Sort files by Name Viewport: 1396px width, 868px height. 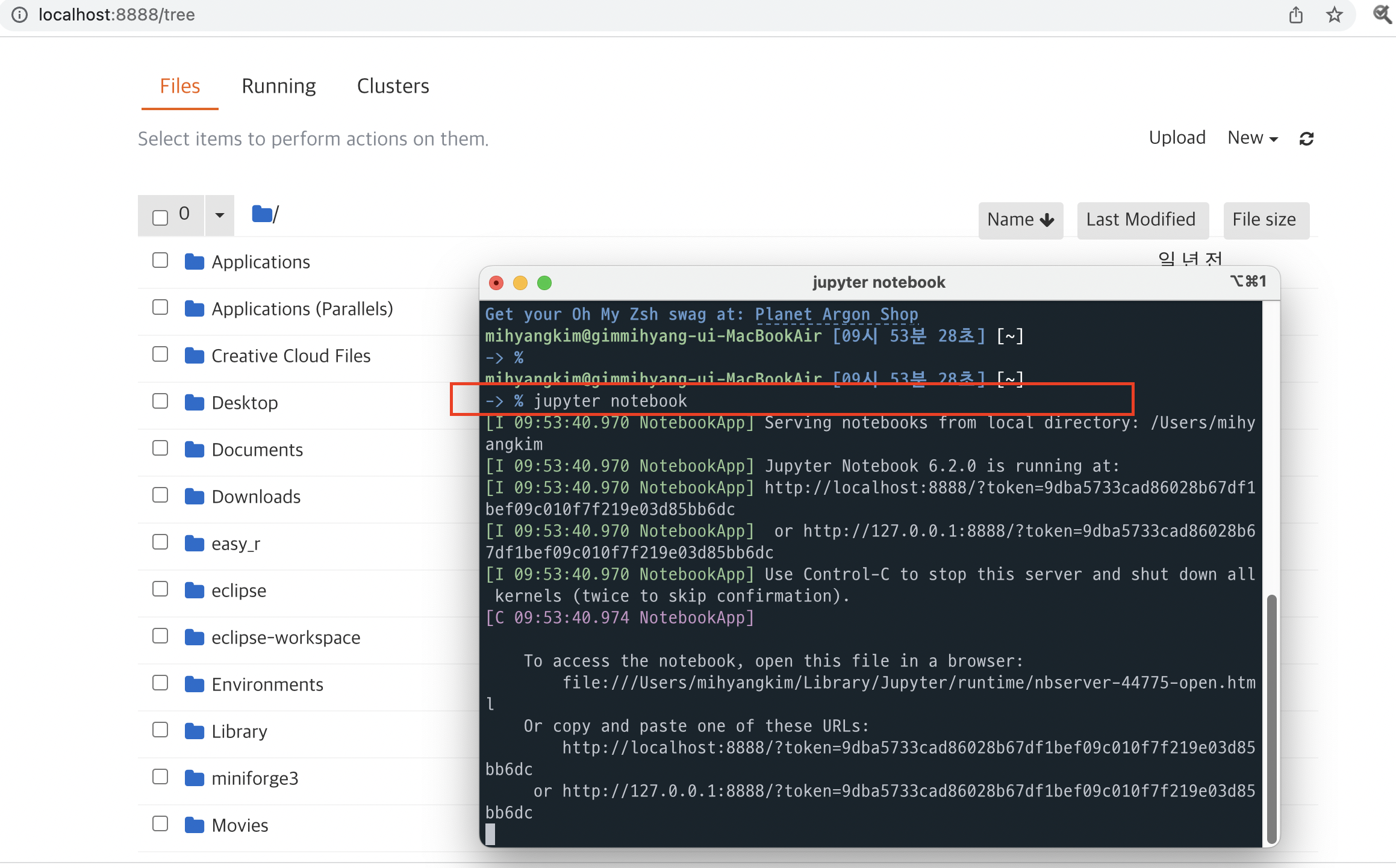tap(1020, 220)
